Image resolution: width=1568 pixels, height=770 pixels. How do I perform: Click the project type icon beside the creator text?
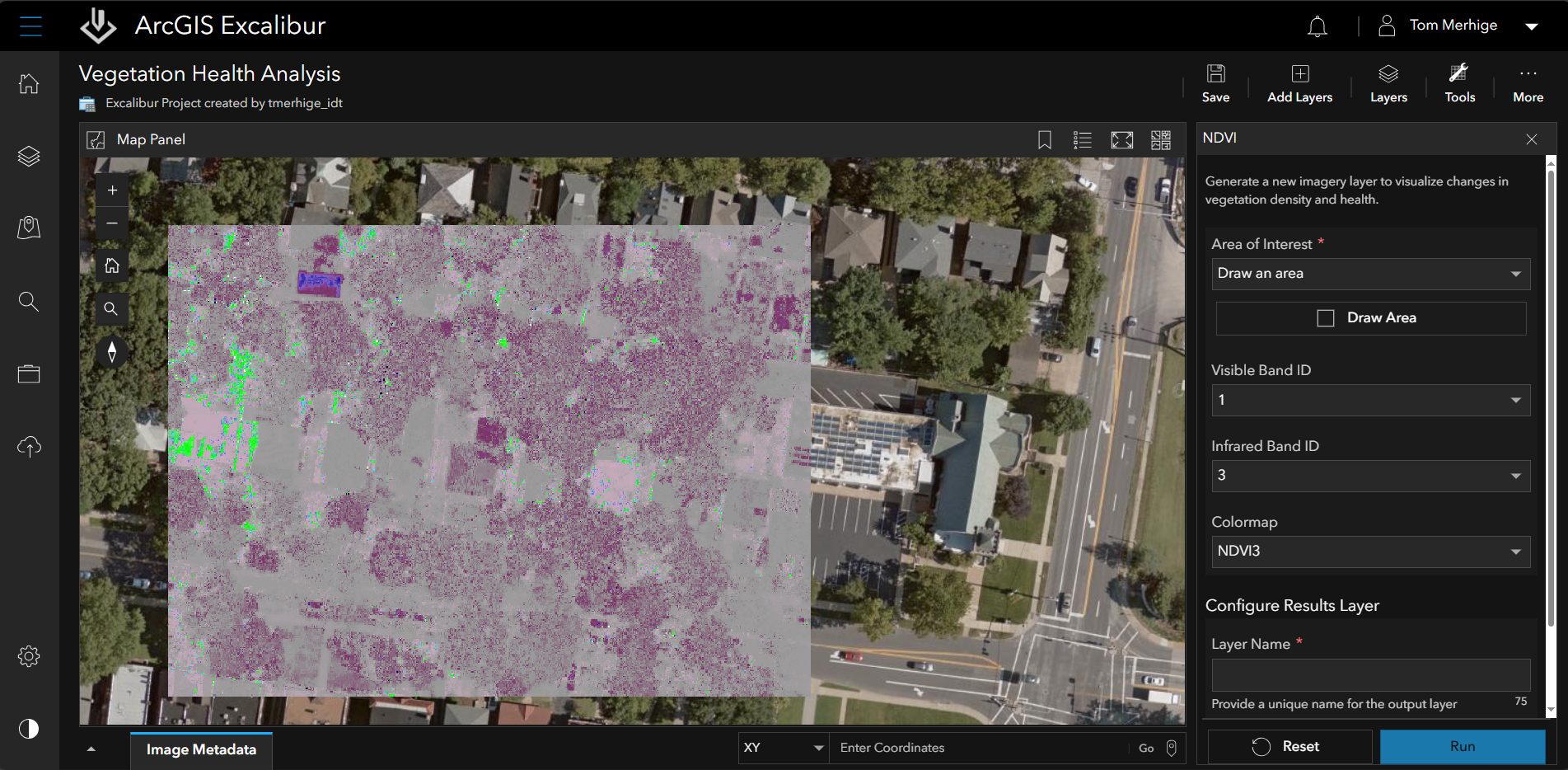pyautogui.click(x=87, y=104)
